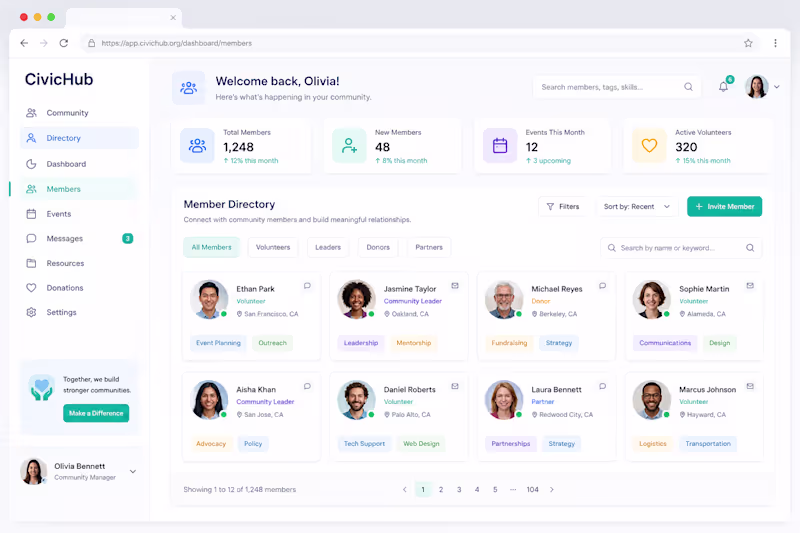Open Directory in the sidebar
This screenshot has width=800, height=533.
pos(79,138)
